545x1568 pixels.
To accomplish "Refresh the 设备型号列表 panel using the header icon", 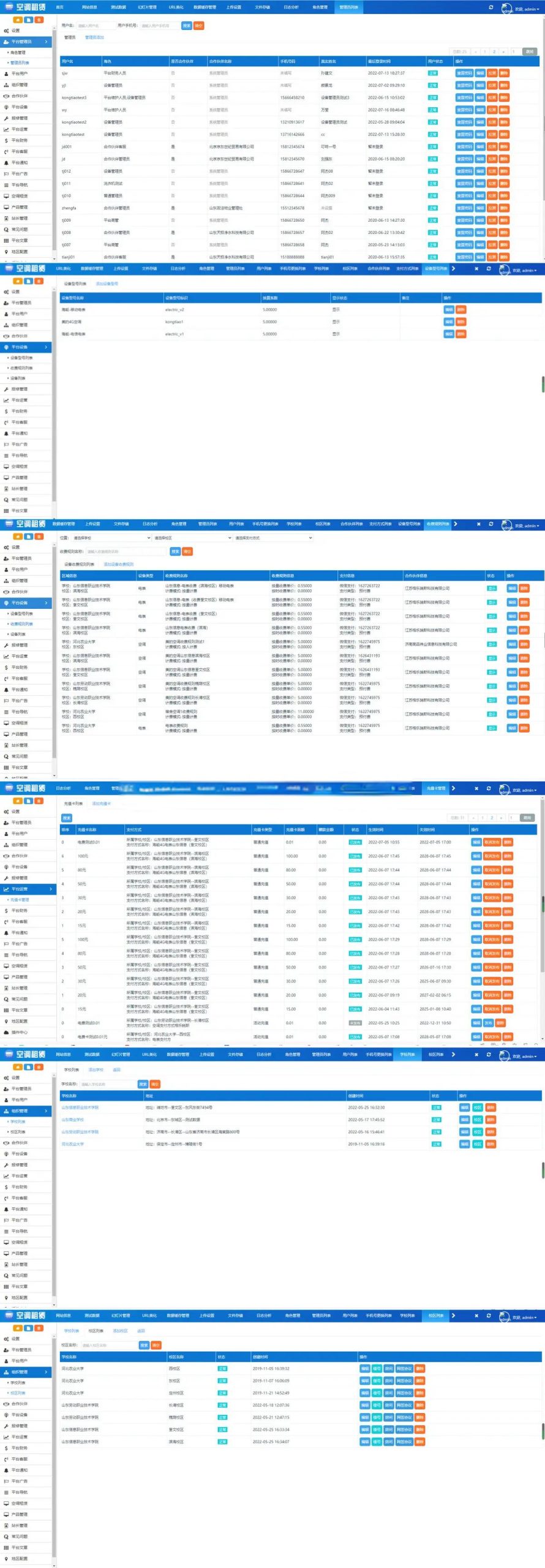I will pos(489,269).
